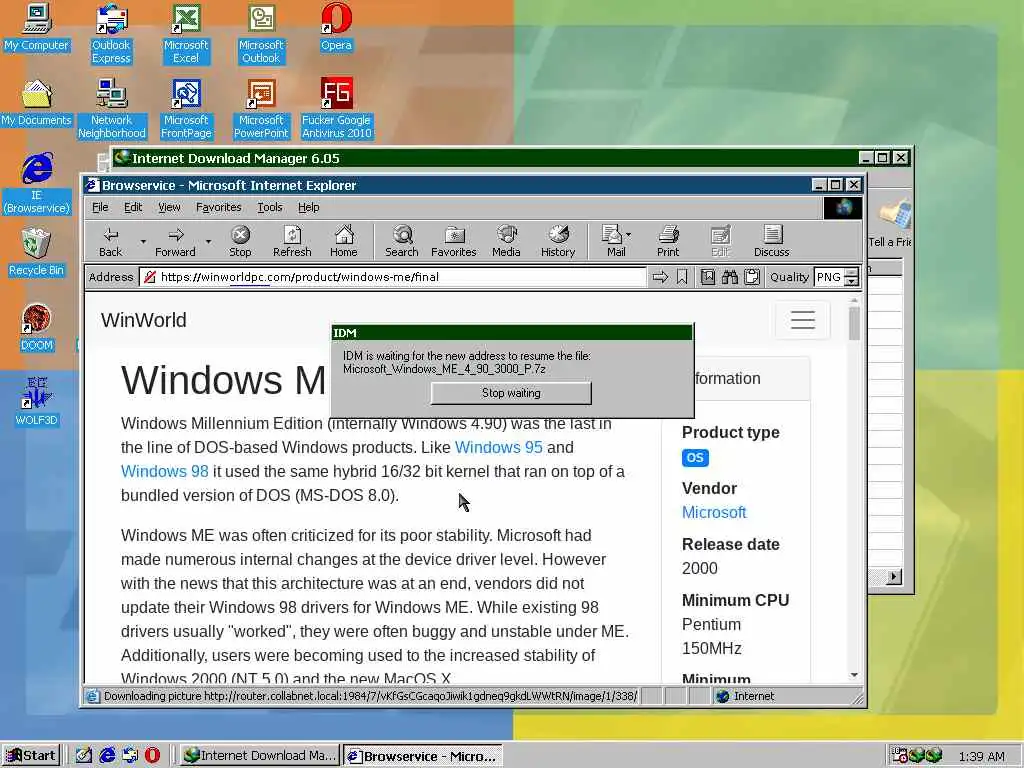Click the binoculars find icon
This screenshot has width=1024, height=768.
[x=729, y=277]
